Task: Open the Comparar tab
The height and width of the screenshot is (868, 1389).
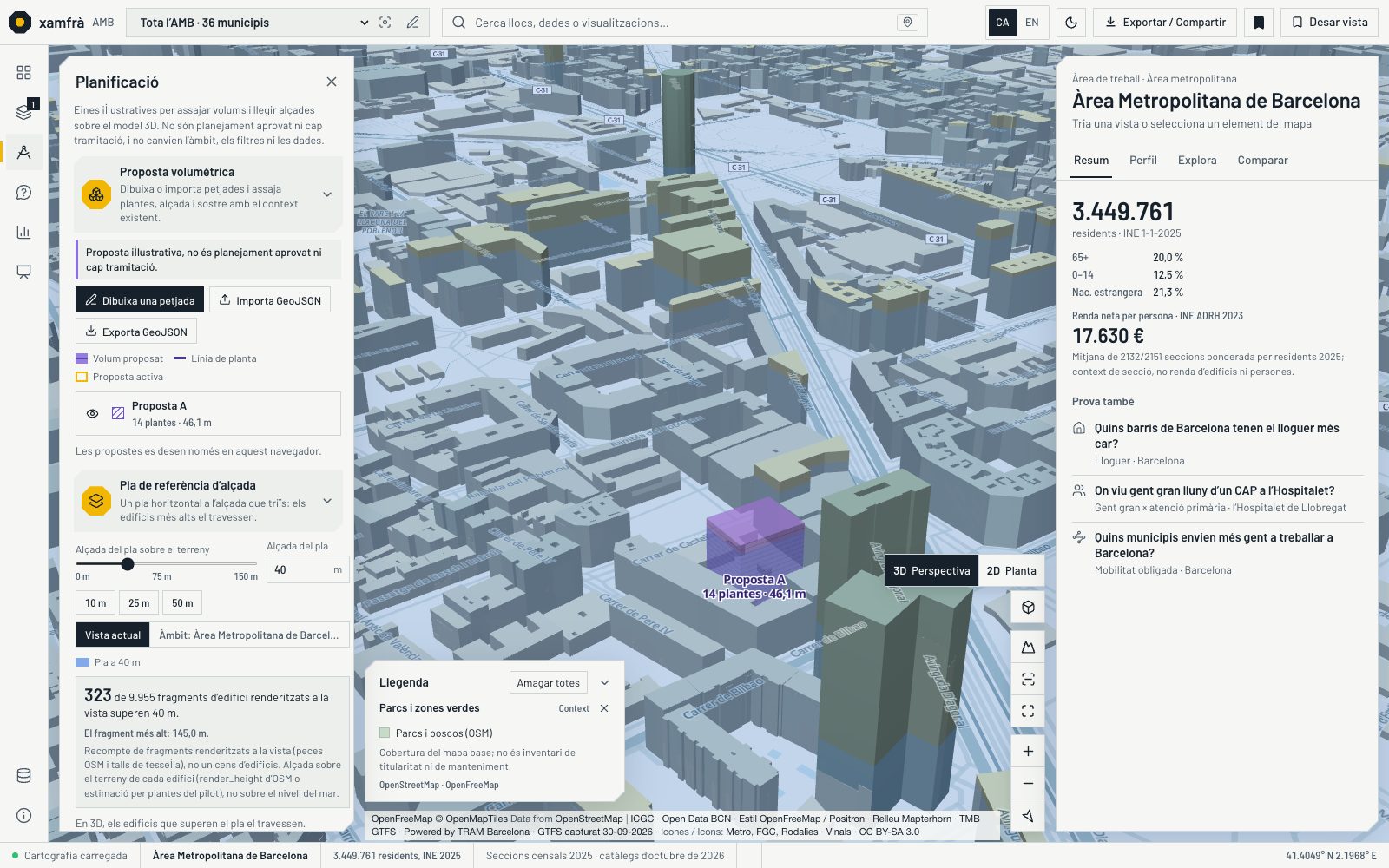Action: point(1262,160)
